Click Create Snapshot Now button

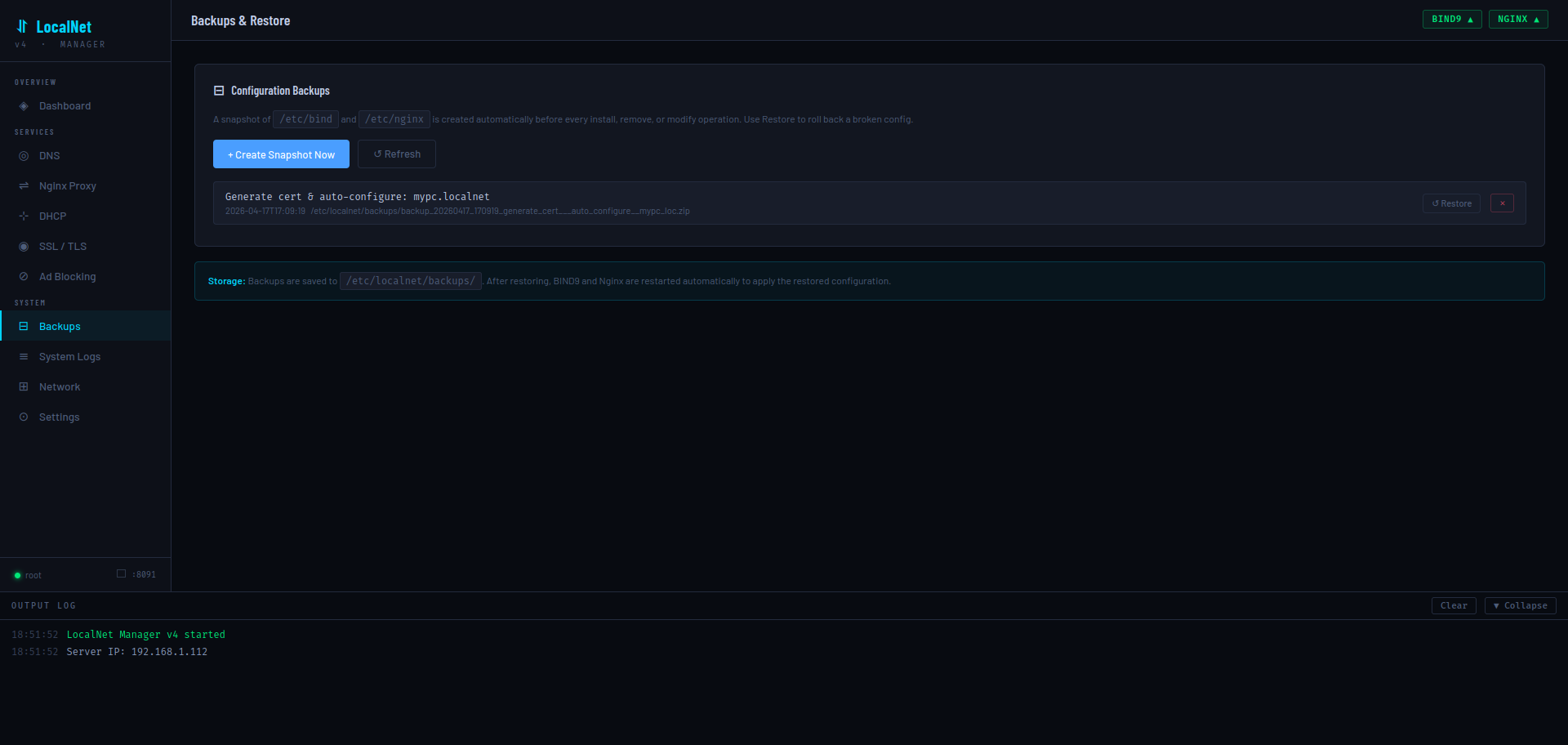pyautogui.click(x=281, y=154)
